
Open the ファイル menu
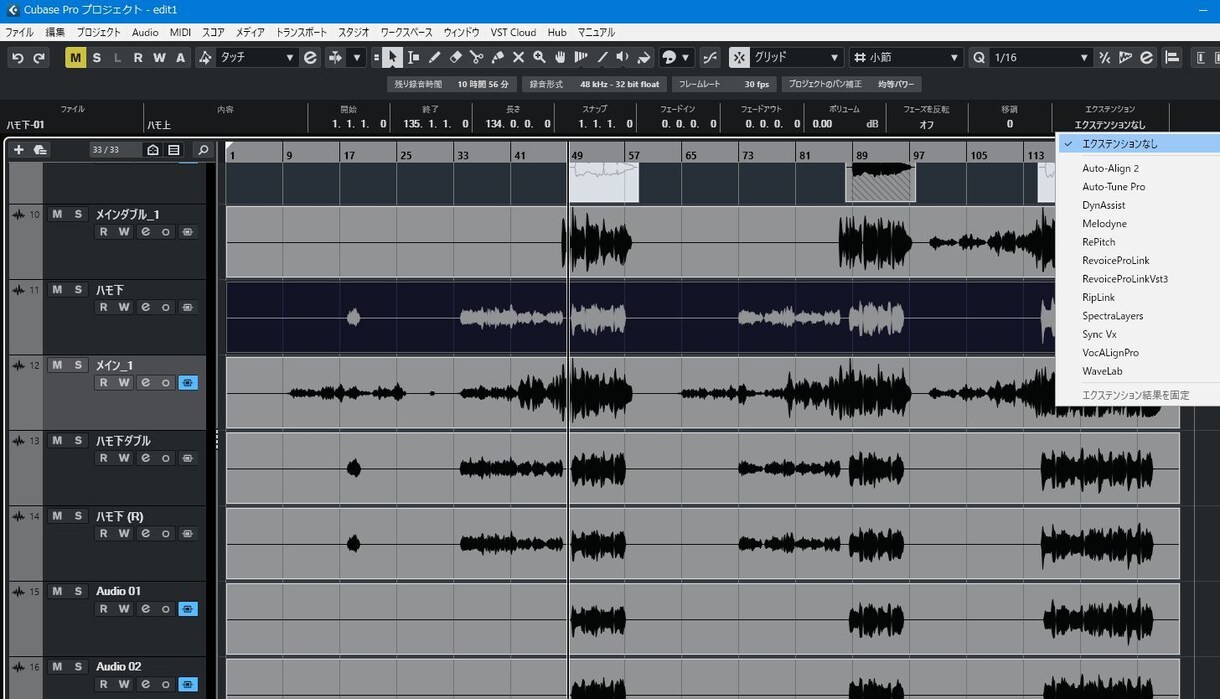pyautogui.click(x=20, y=32)
